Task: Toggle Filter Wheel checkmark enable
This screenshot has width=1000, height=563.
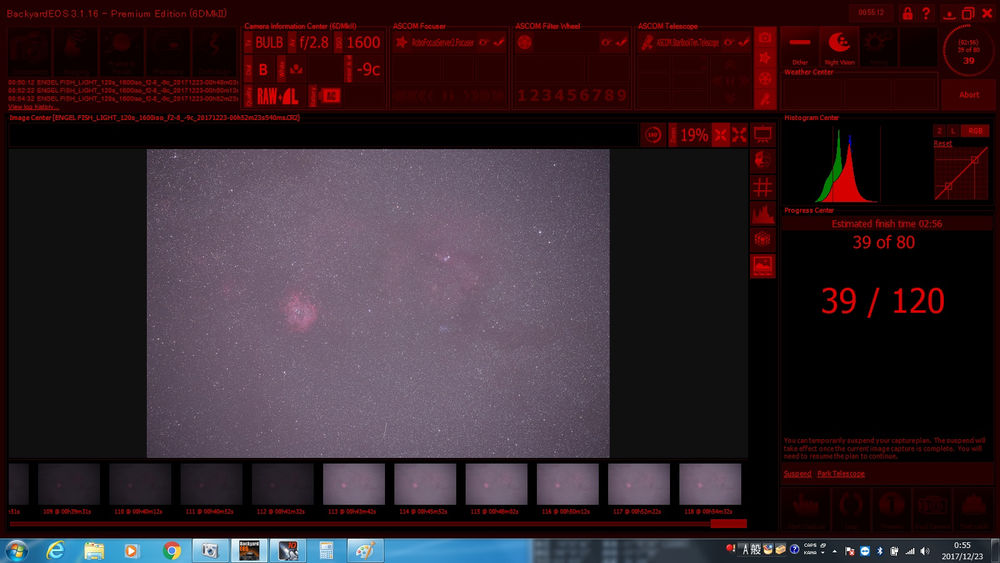Action: click(621, 43)
